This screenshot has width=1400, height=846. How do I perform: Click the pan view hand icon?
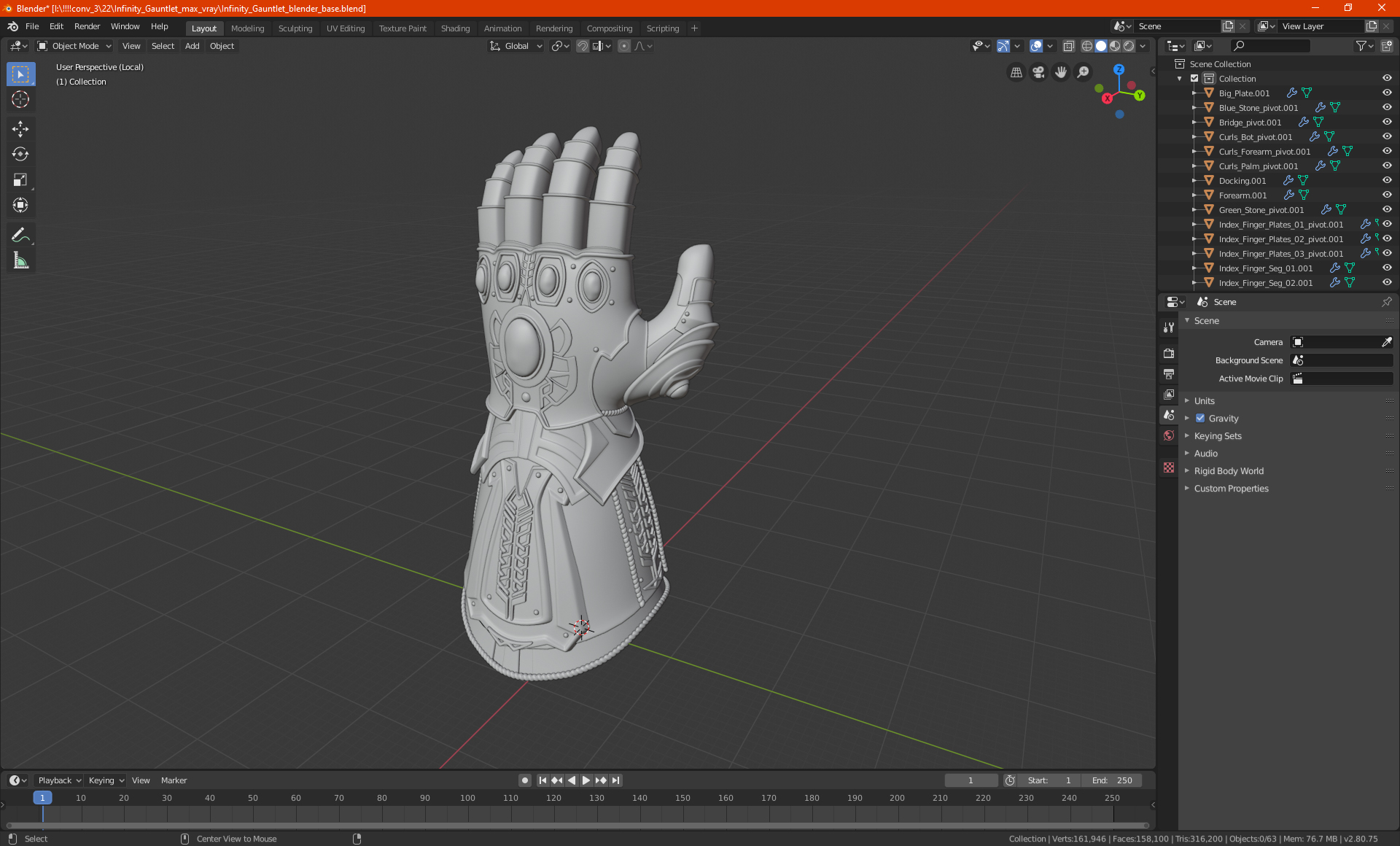(1061, 72)
